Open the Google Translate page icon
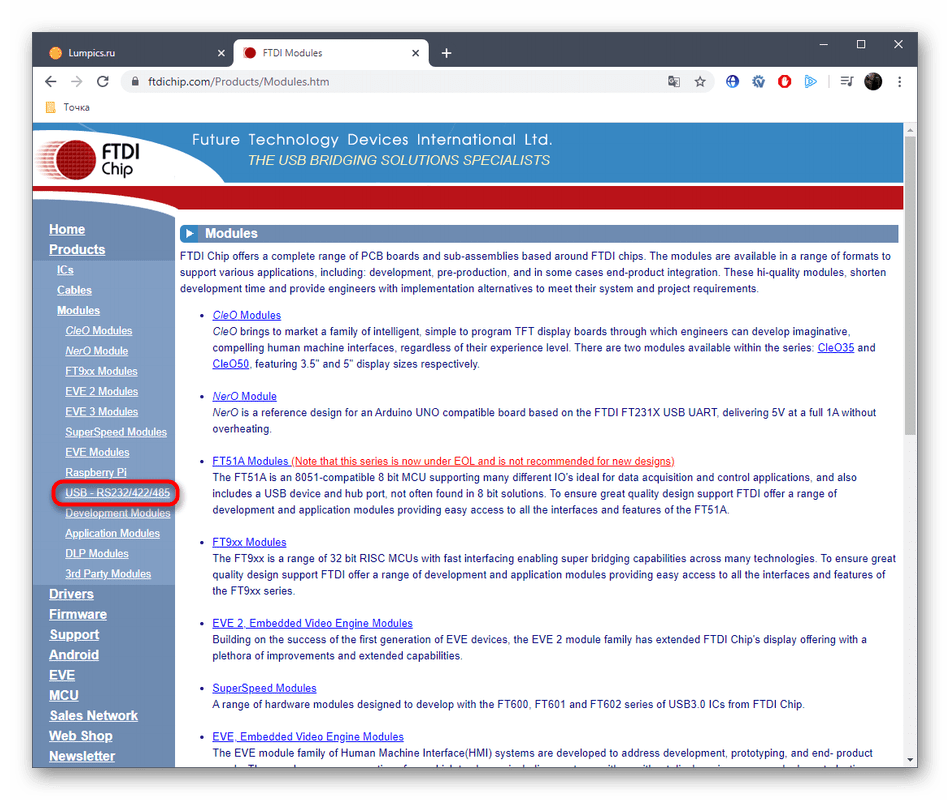Viewport: 950px width, 800px height. coord(674,82)
